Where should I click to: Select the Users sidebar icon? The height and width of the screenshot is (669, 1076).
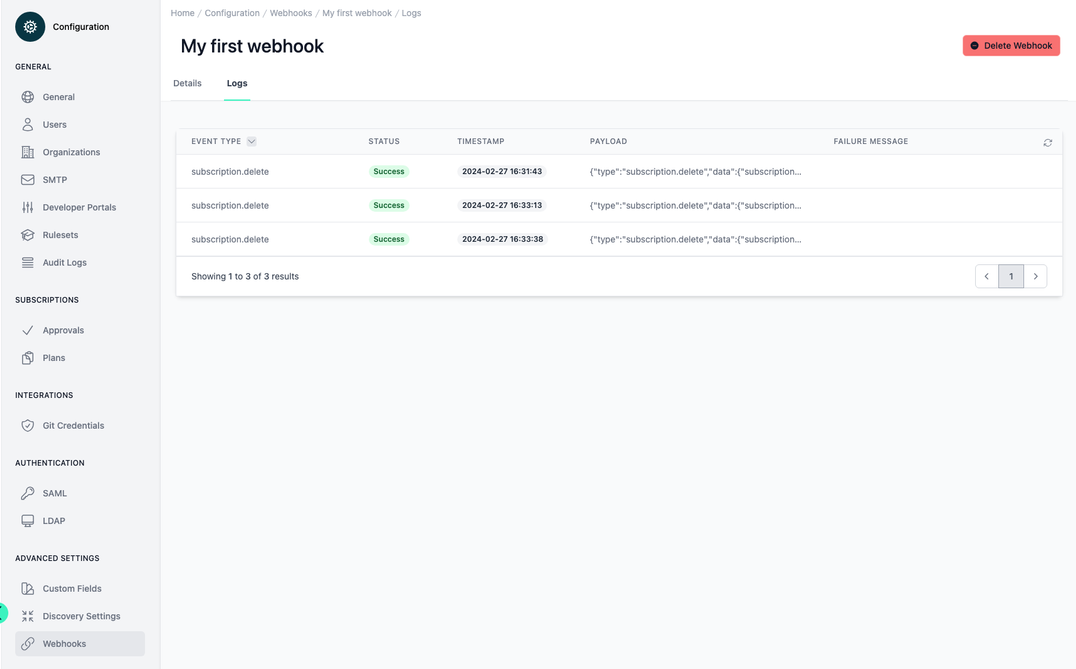[28, 124]
